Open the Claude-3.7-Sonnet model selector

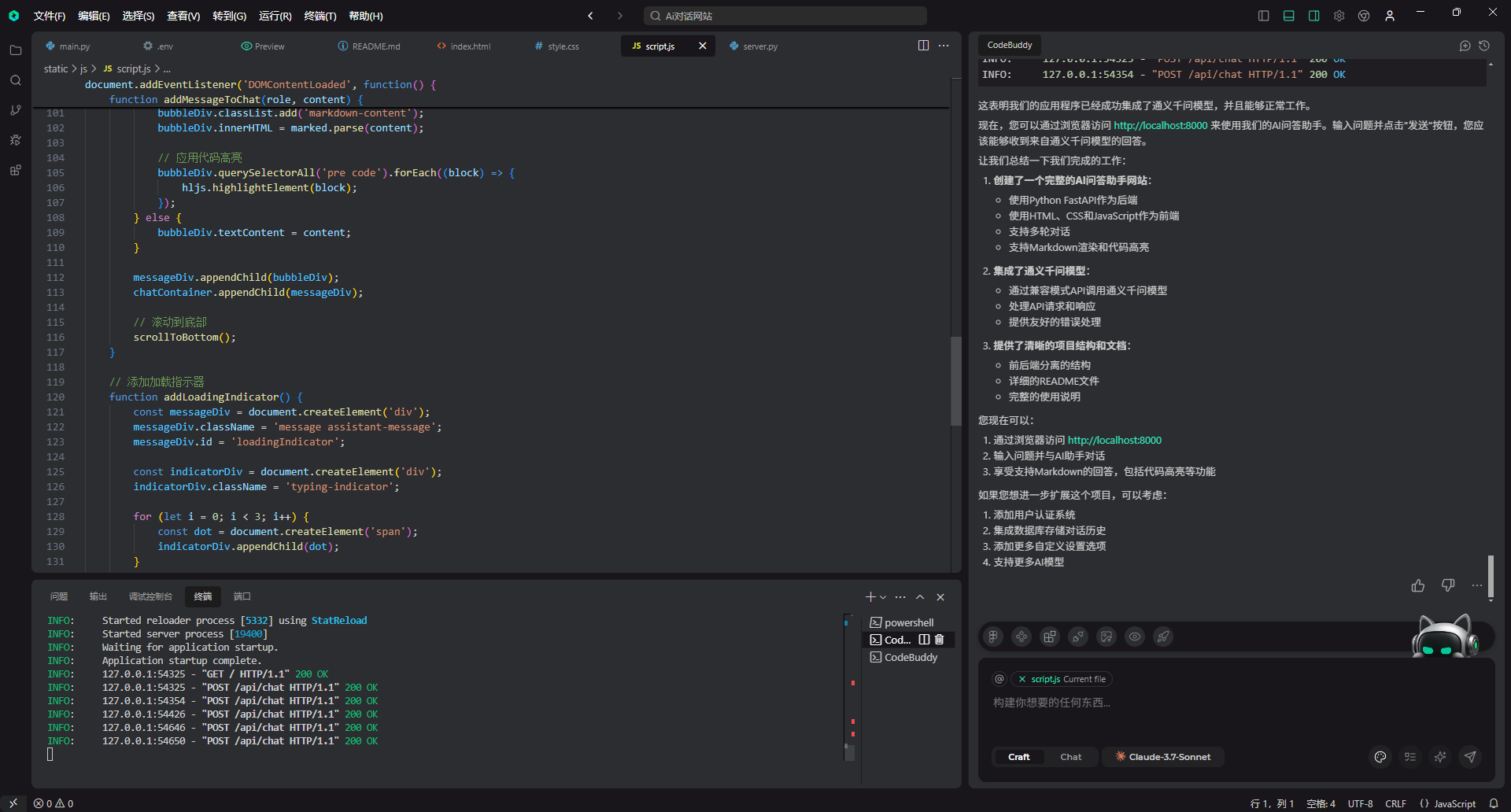1163,757
